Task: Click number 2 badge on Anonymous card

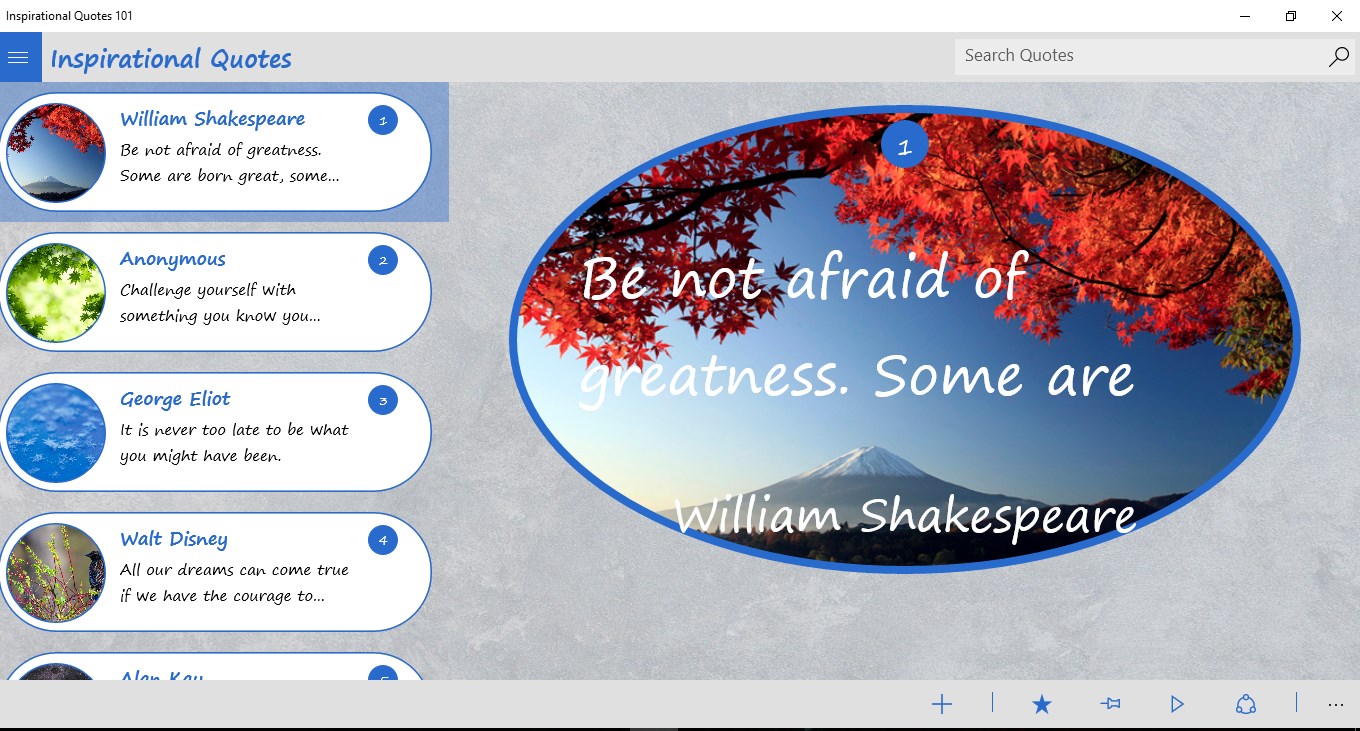Action: 383,261
